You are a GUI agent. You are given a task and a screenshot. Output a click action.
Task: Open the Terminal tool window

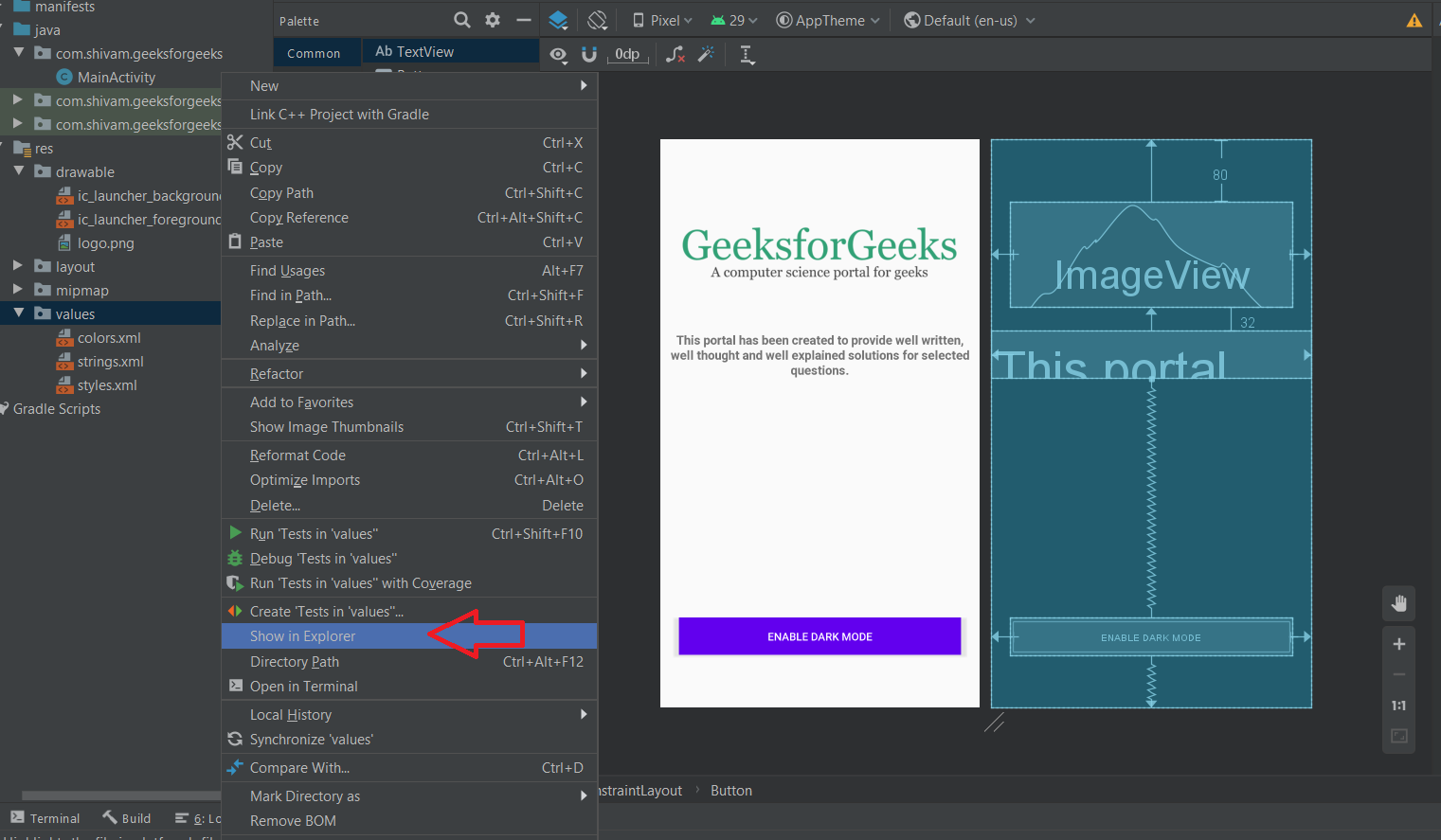(x=45, y=818)
